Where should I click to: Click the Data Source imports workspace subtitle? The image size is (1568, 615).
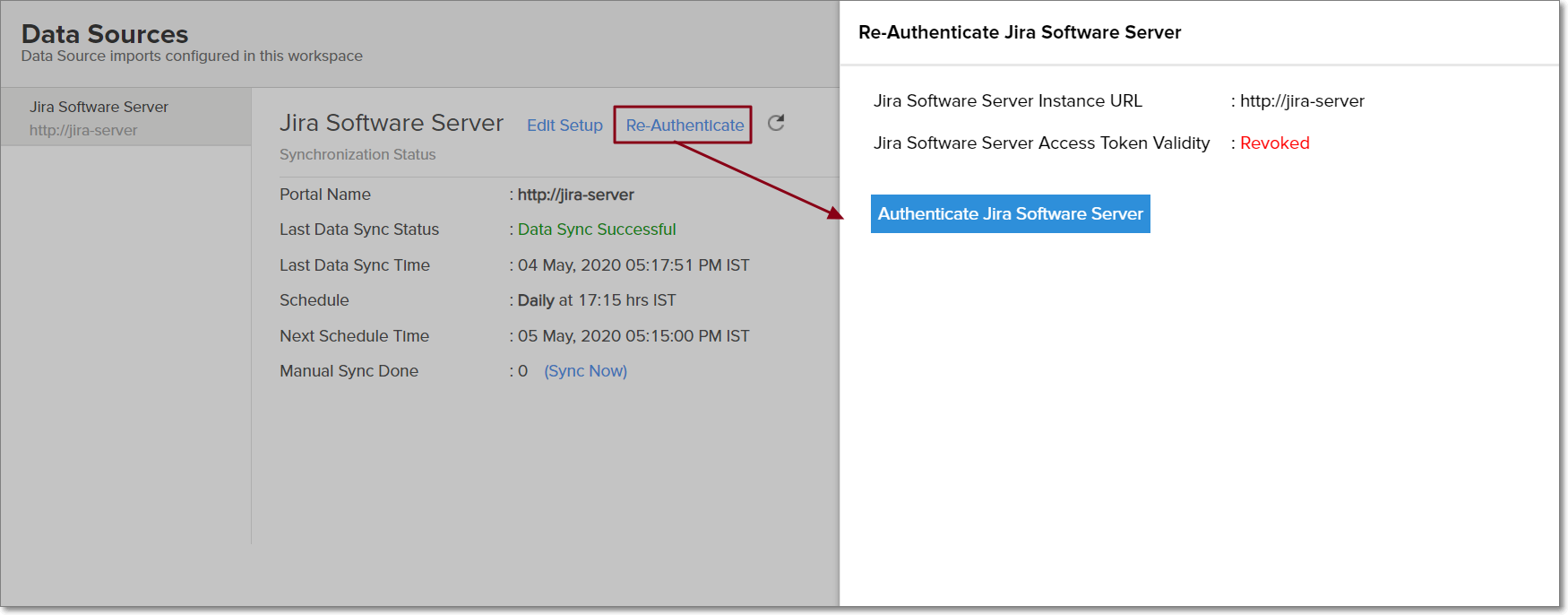pyautogui.click(x=192, y=56)
